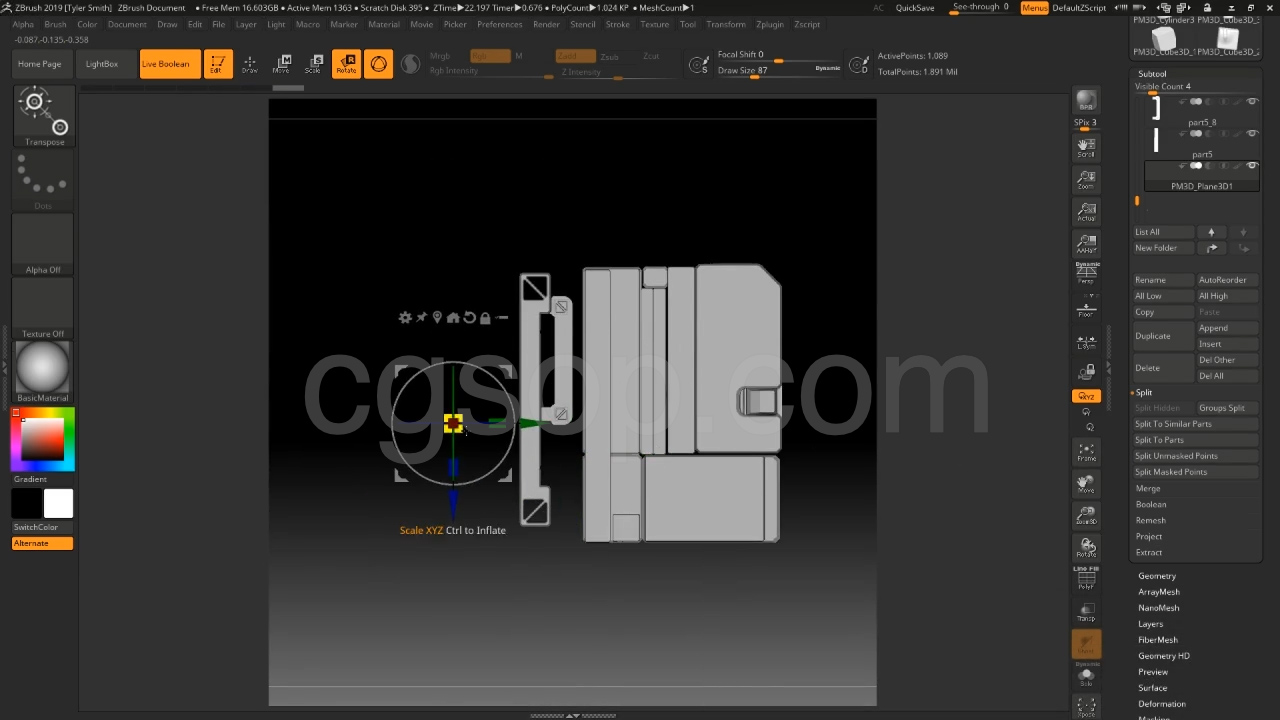
Task: Click the white secondary color swatch
Action: [x=58, y=503]
